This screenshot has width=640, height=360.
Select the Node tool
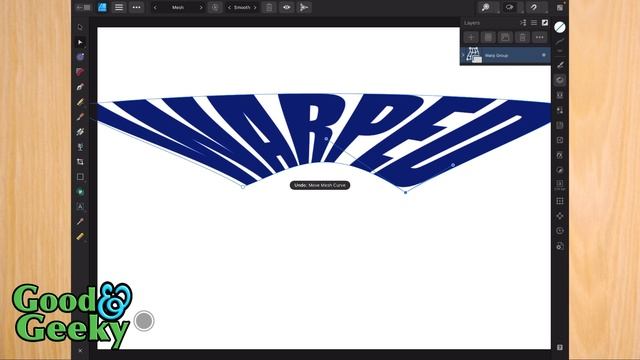click(80, 42)
